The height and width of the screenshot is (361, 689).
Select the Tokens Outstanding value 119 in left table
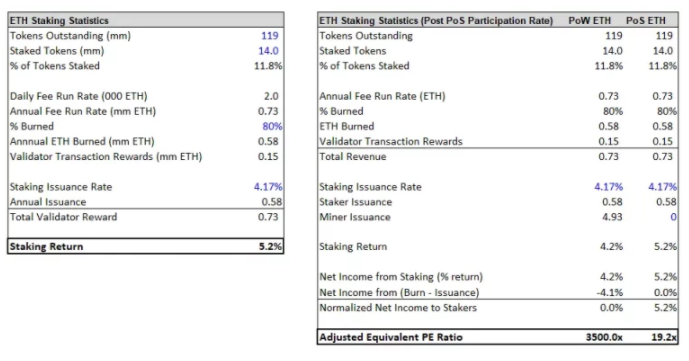[269, 36]
